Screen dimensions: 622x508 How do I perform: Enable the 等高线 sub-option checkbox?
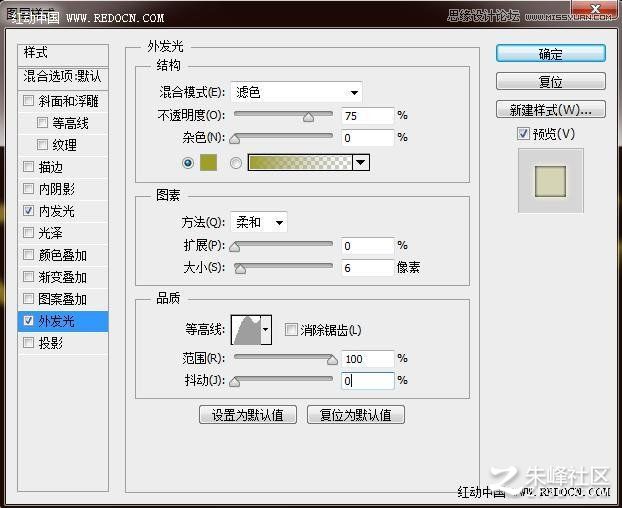click(x=42, y=123)
